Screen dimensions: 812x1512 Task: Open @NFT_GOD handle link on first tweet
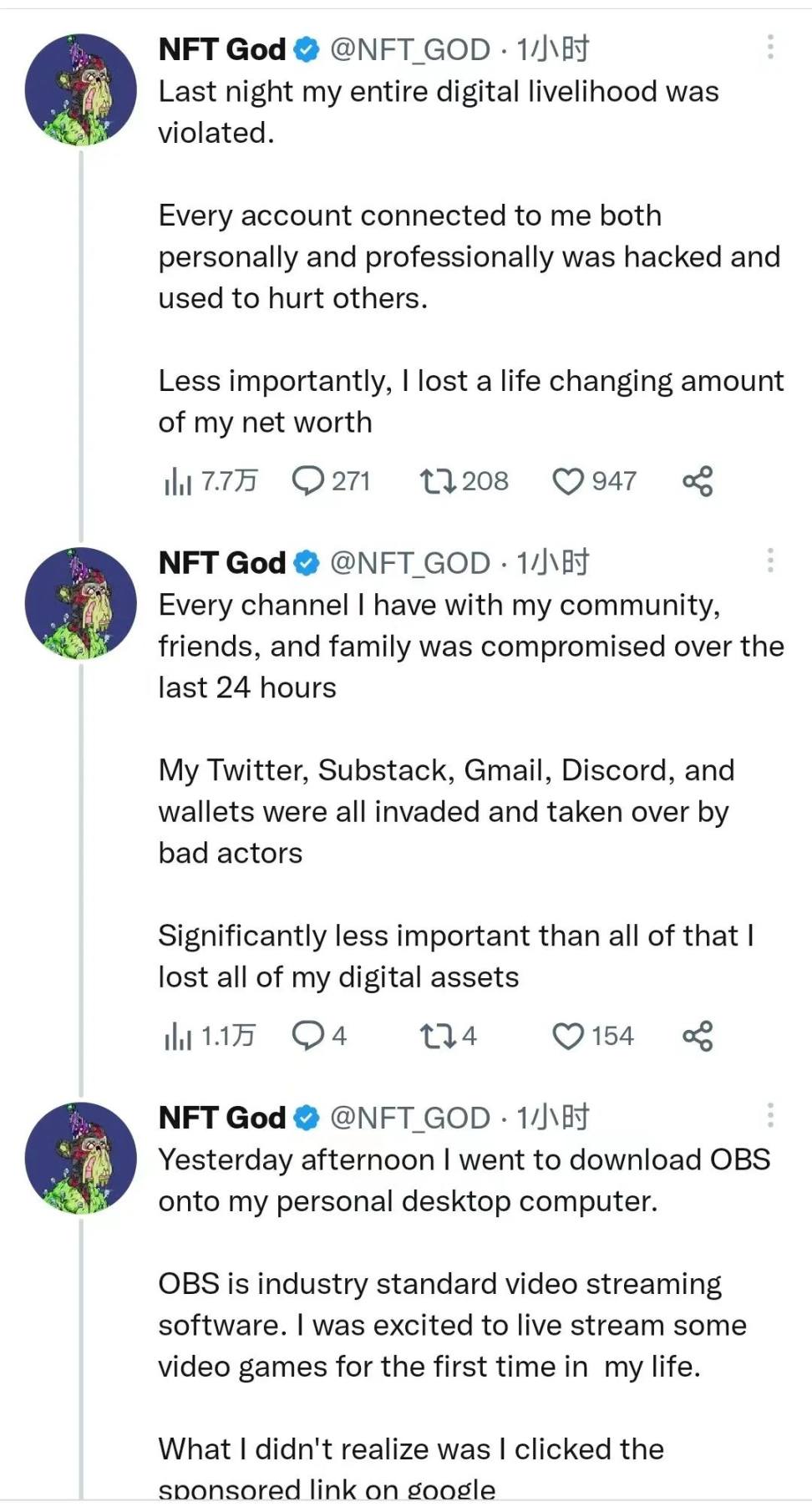tap(410, 50)
